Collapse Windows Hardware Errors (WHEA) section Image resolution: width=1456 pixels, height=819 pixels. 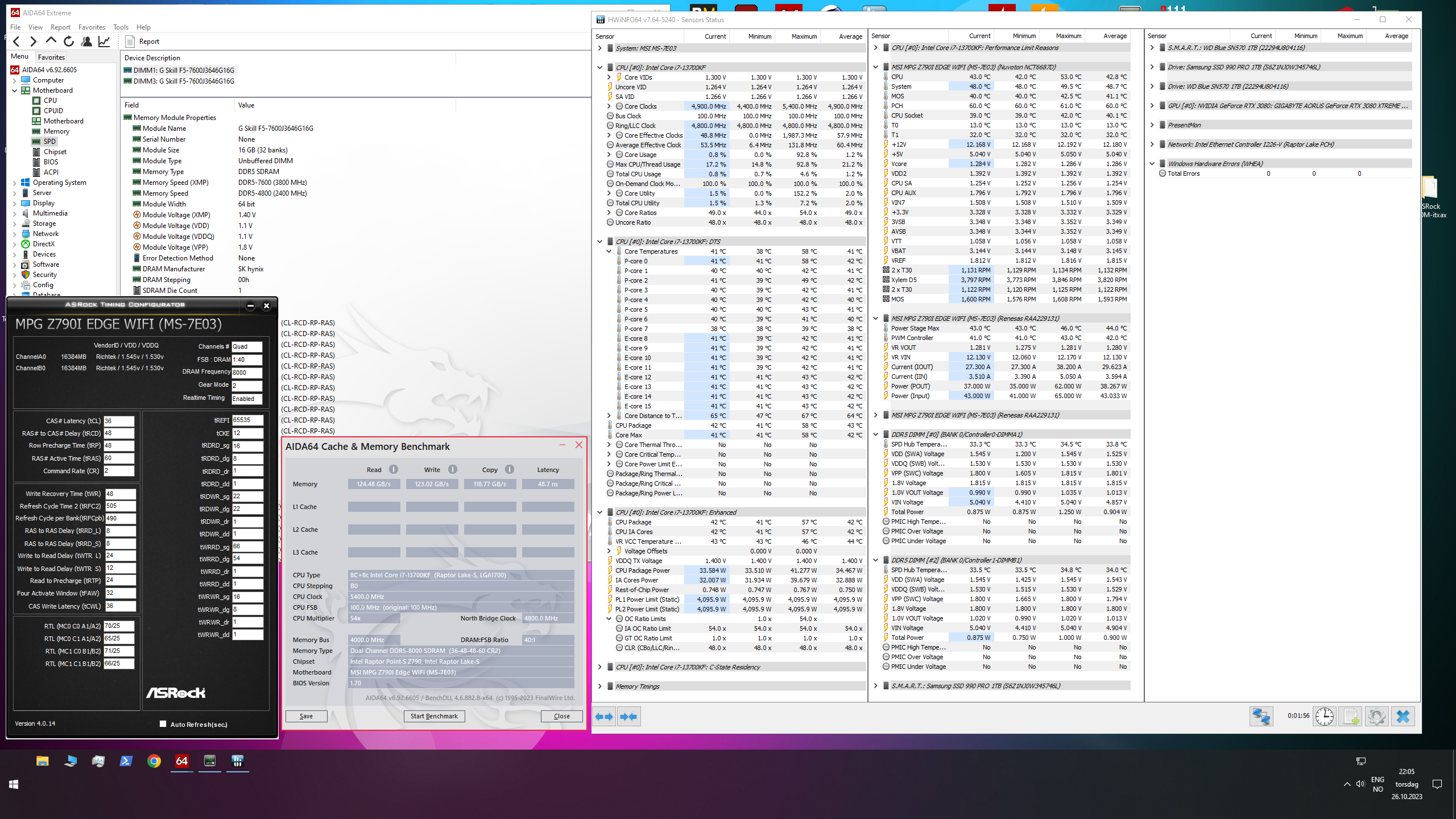coord(1152,164)
